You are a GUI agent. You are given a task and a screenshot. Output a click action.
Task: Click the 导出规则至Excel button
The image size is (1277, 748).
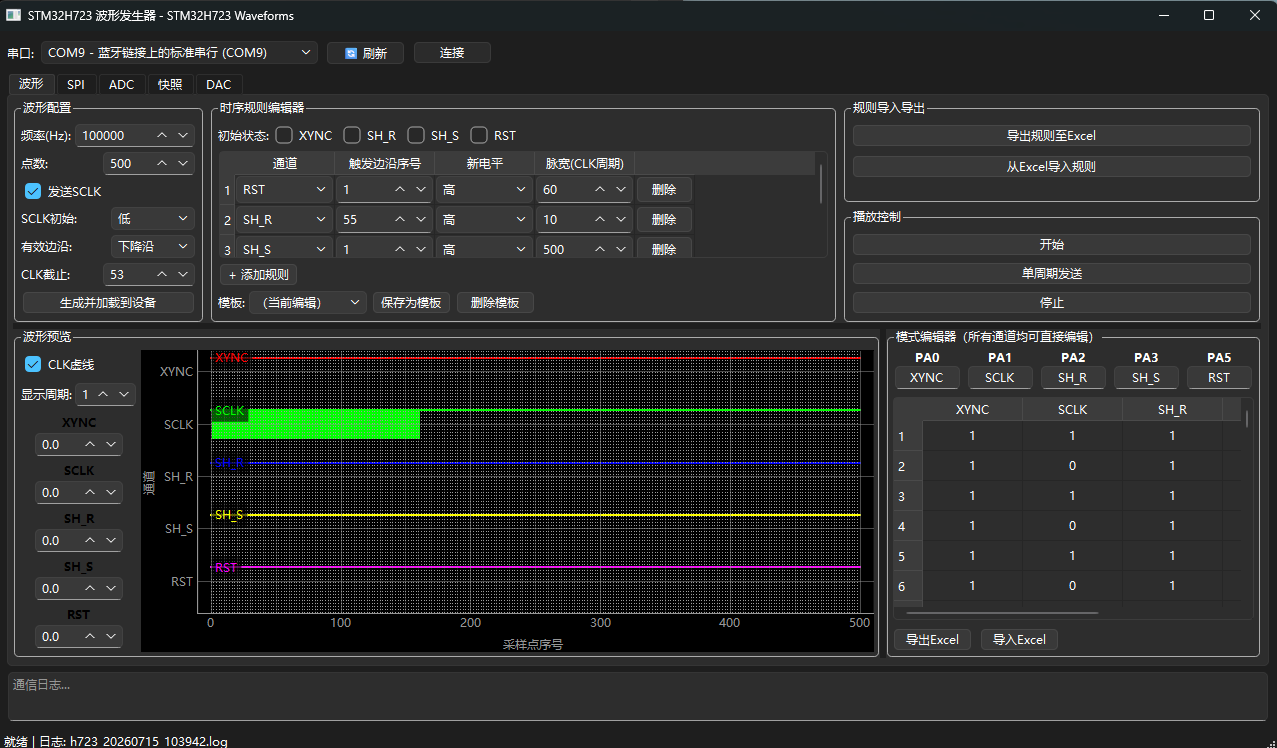[1051, 135]
